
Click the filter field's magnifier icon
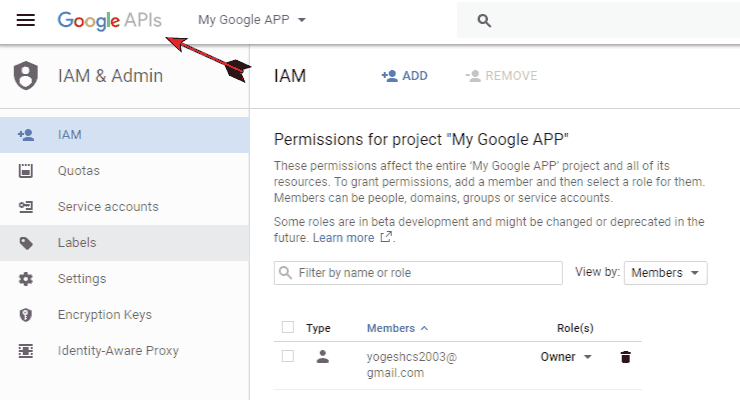285,273
